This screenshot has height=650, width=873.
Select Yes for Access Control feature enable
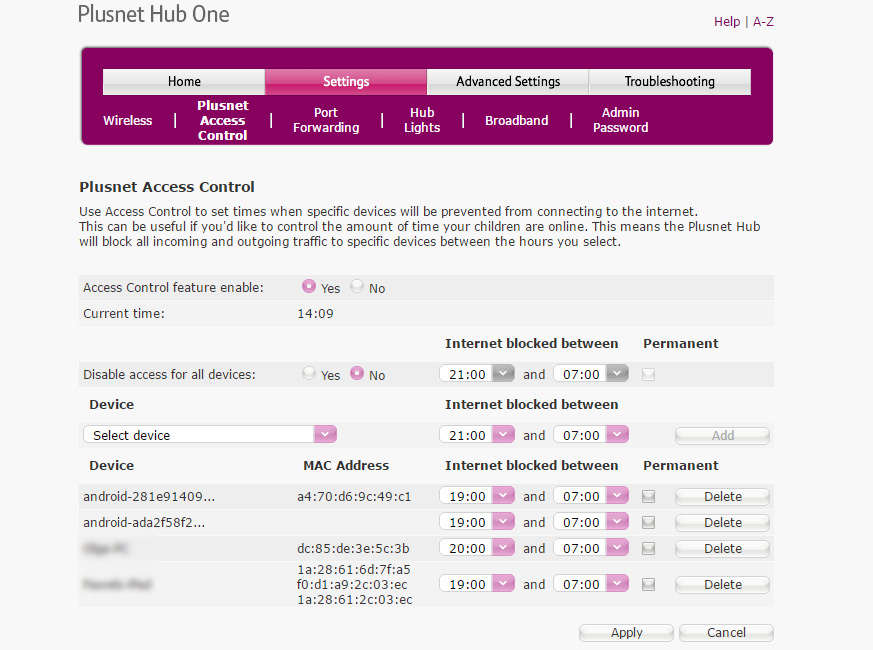[310, 287]
